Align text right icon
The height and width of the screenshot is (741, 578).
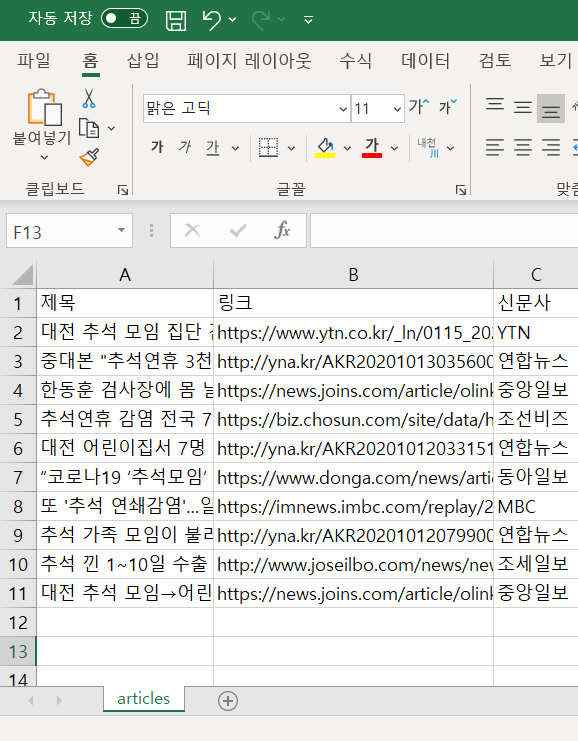click(551, 147)
